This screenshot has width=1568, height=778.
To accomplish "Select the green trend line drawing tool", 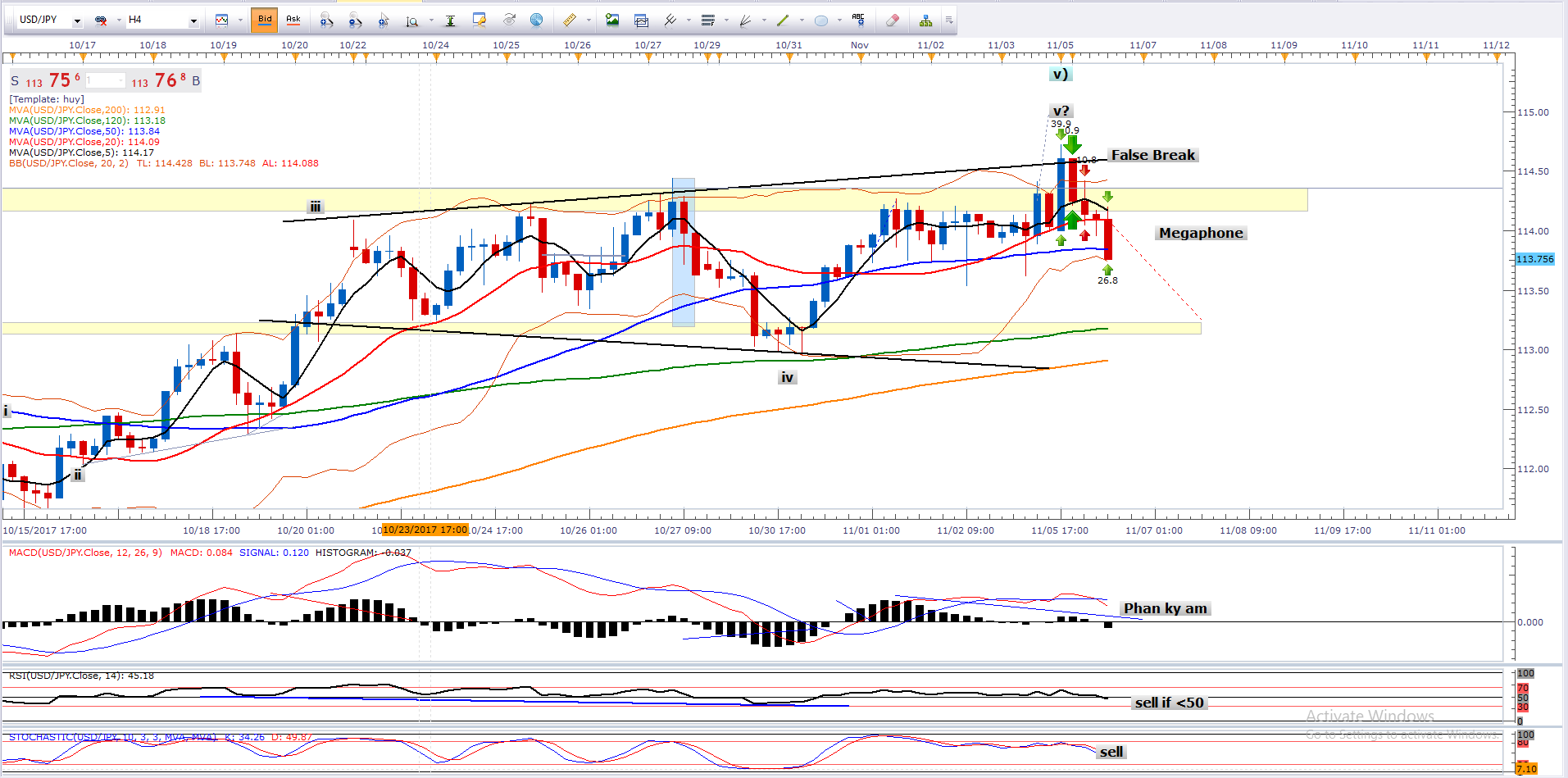I will (783, 20).
